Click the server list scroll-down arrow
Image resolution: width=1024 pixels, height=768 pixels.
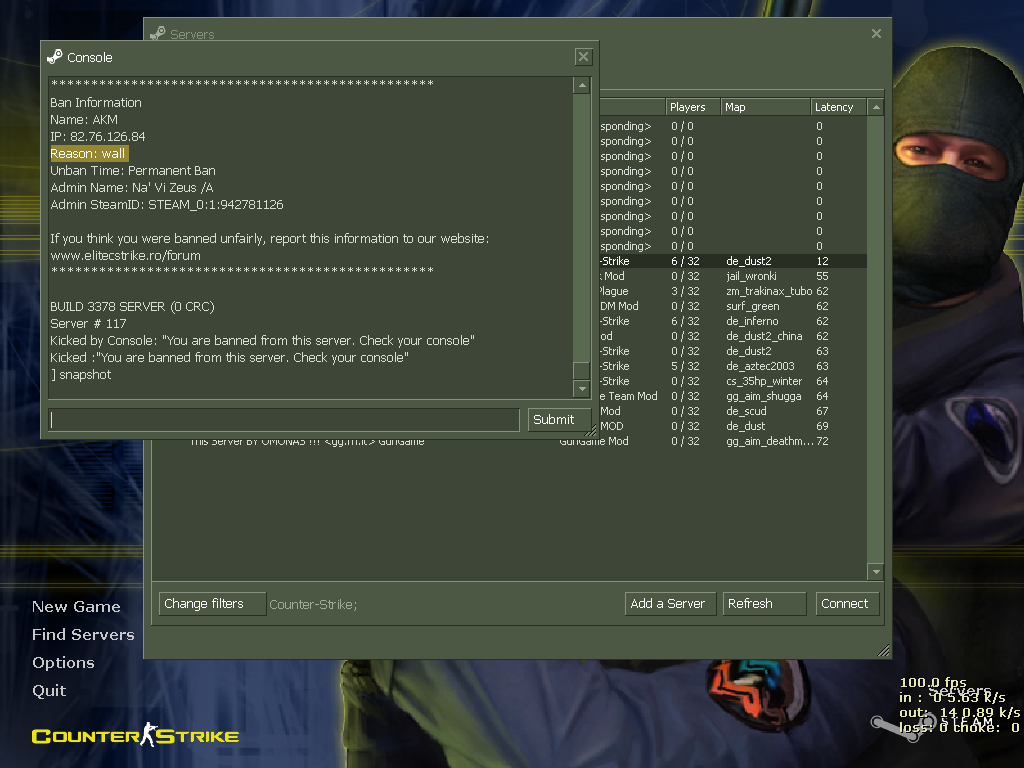click(x=876, y=571)
